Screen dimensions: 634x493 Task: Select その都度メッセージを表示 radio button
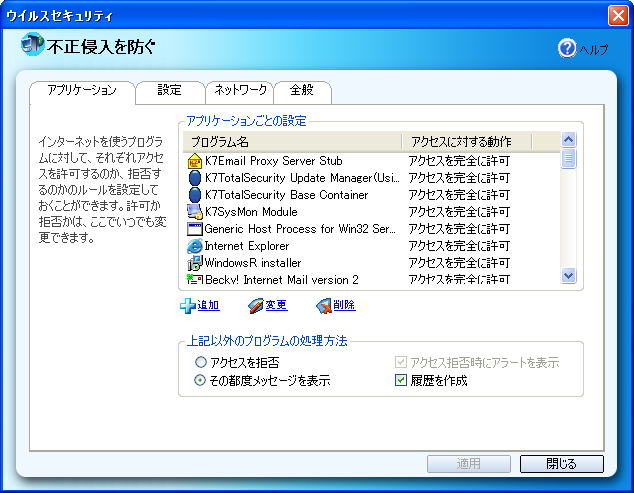pos(200,380)
